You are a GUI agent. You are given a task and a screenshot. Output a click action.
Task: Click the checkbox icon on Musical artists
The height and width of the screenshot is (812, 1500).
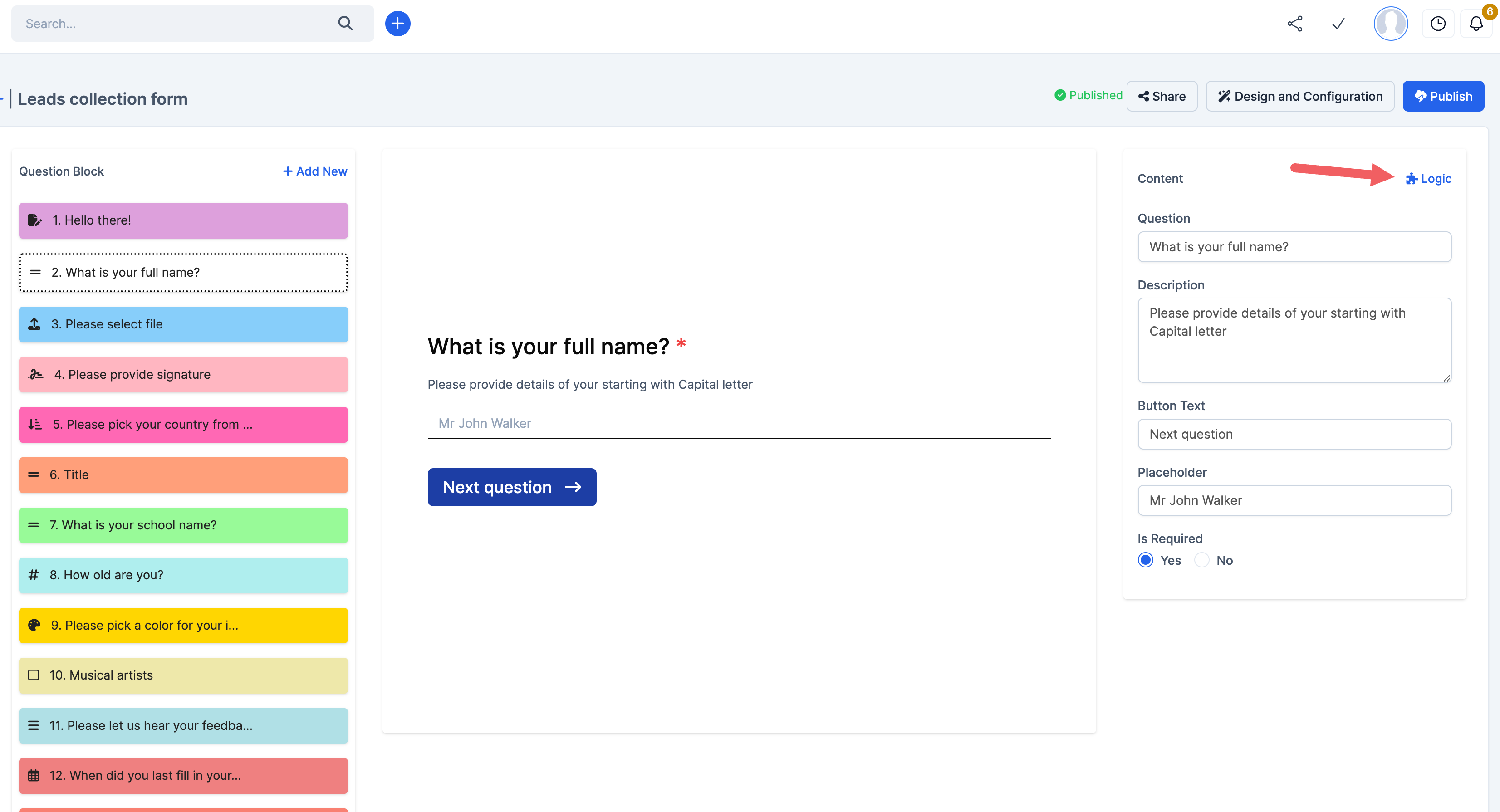pyautogui.click(x=34, y=675)
